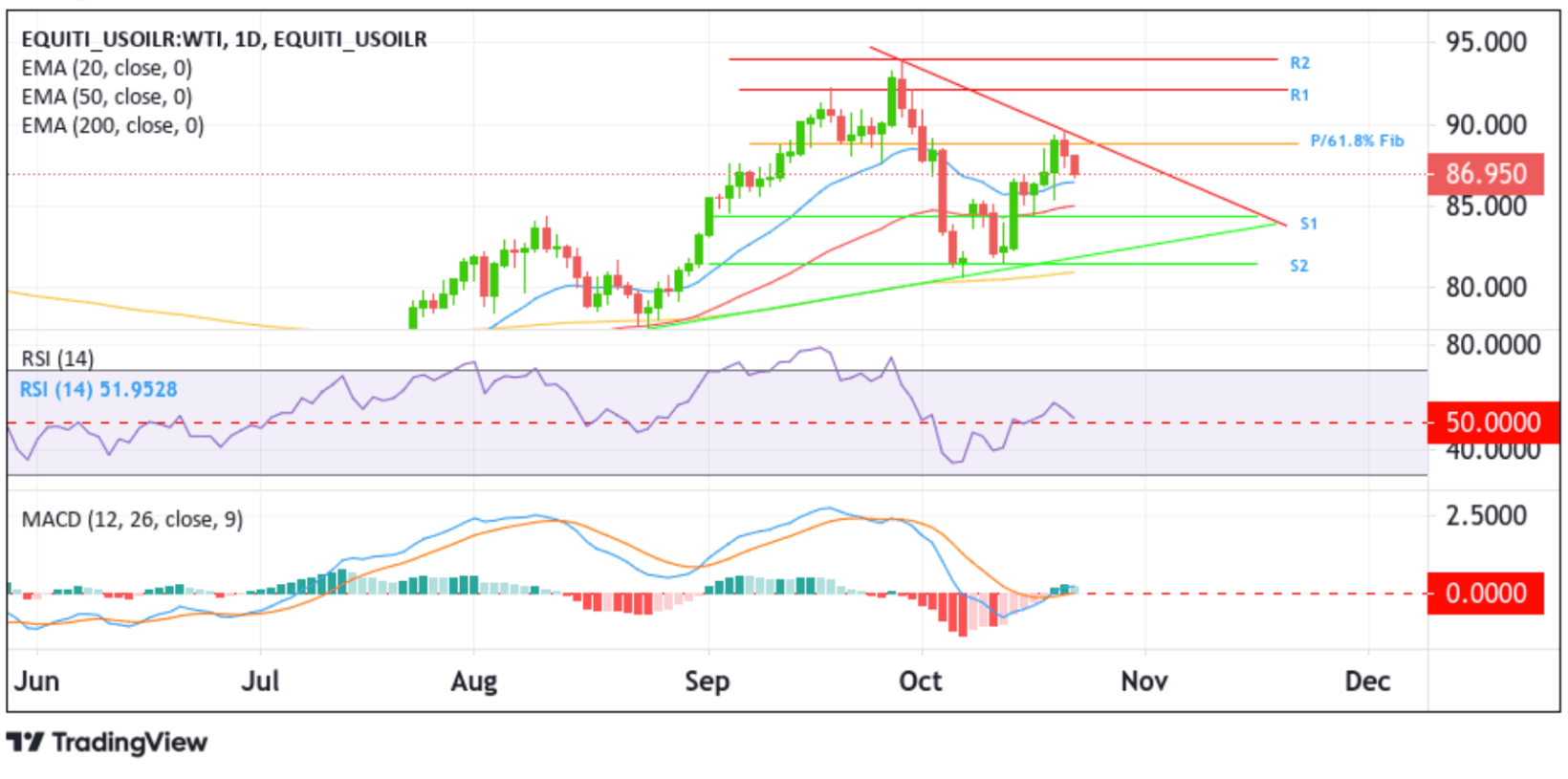1568x779 pixels.
Task: Click the S1 support label
Action: pos(1309,224)
